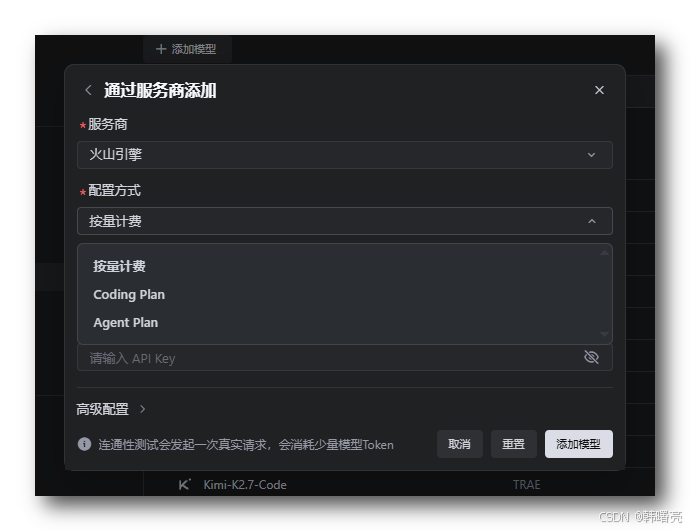Click the info icon beside connectivity note

pos(84,444)
